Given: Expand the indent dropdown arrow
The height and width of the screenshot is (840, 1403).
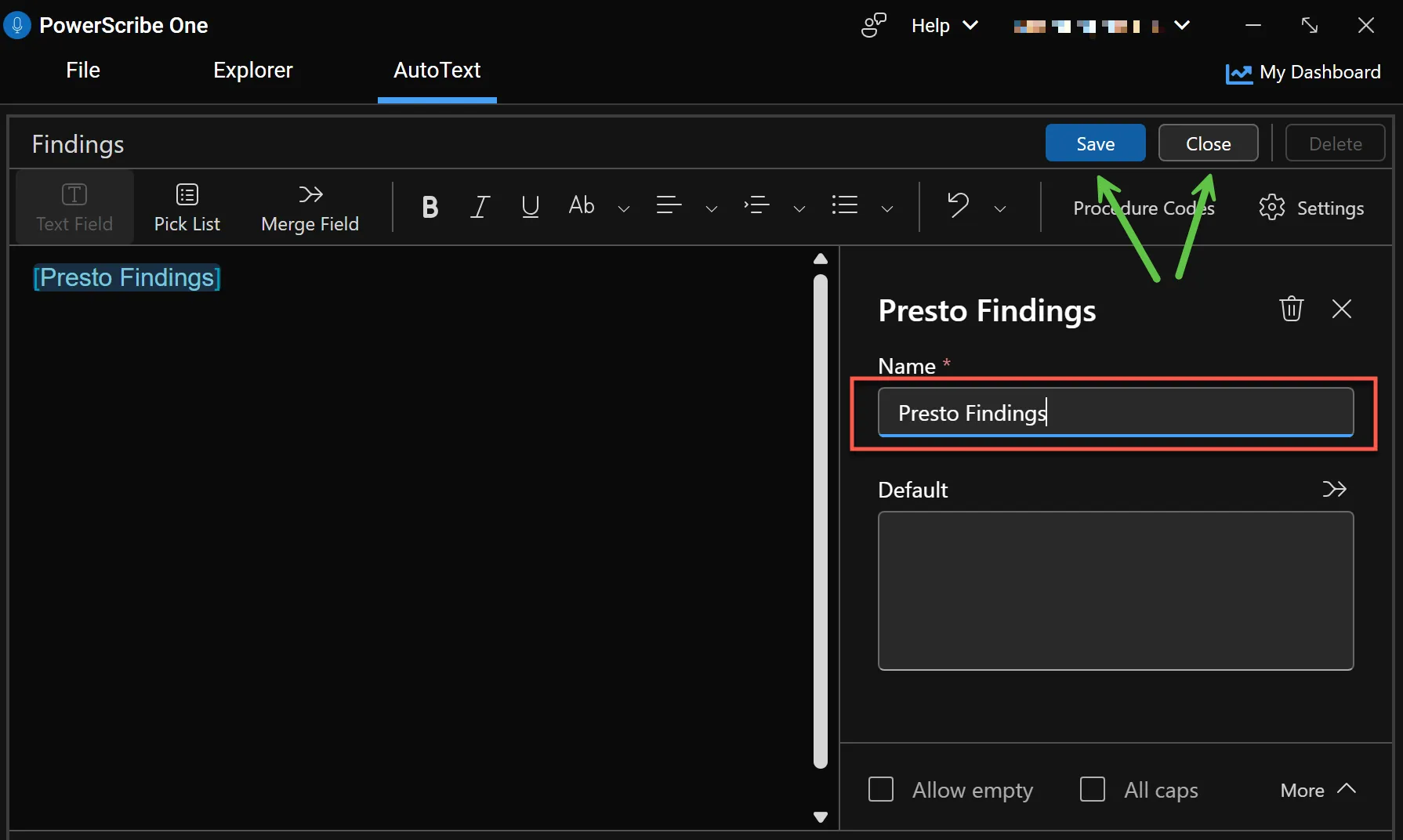Looking at the screenshot, I should click(799, 208).
